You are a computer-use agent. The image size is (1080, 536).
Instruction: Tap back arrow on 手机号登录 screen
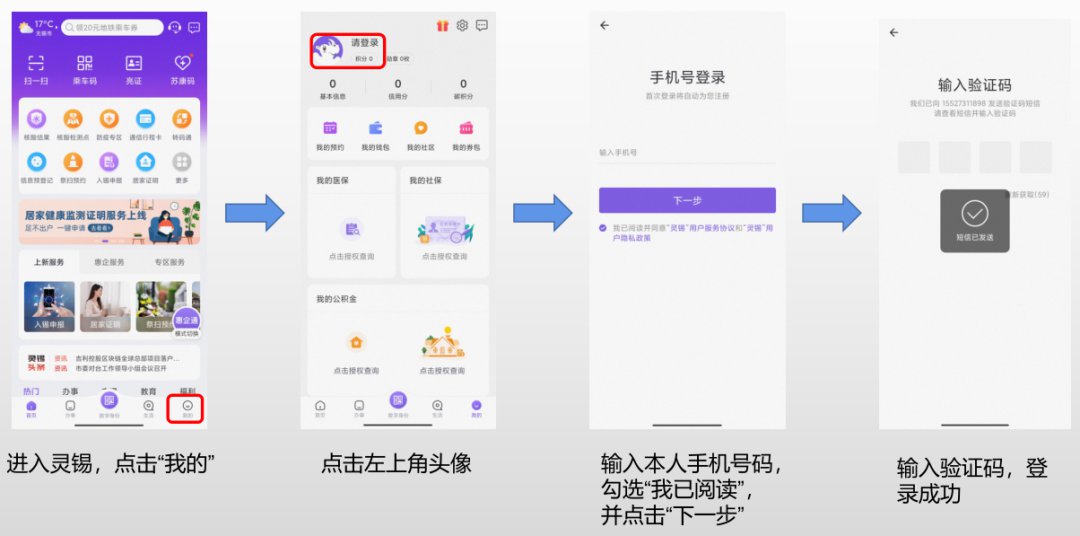(605, 25)
